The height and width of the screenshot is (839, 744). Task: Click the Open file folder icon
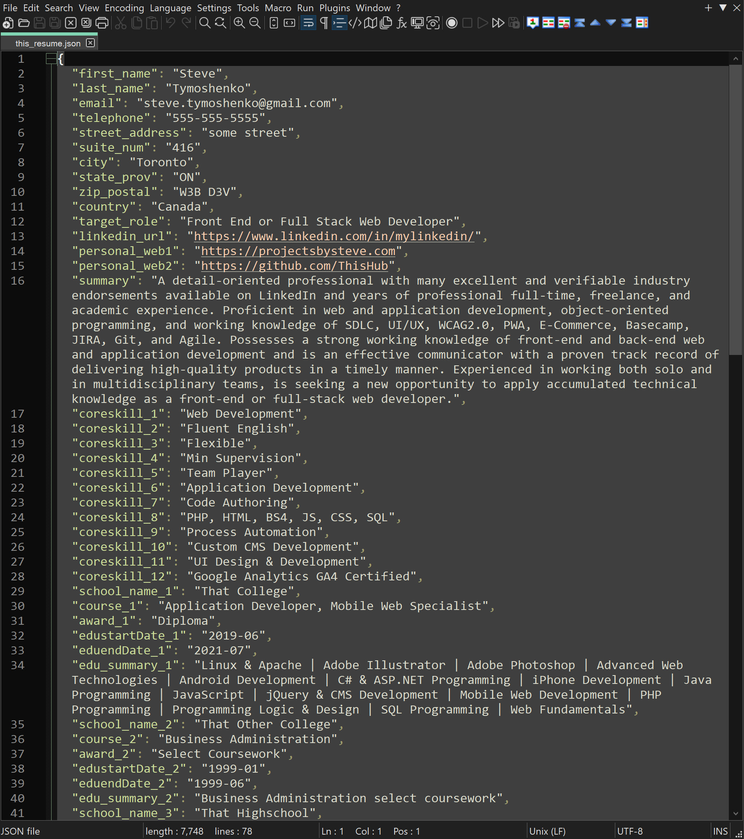coord(23,23)
